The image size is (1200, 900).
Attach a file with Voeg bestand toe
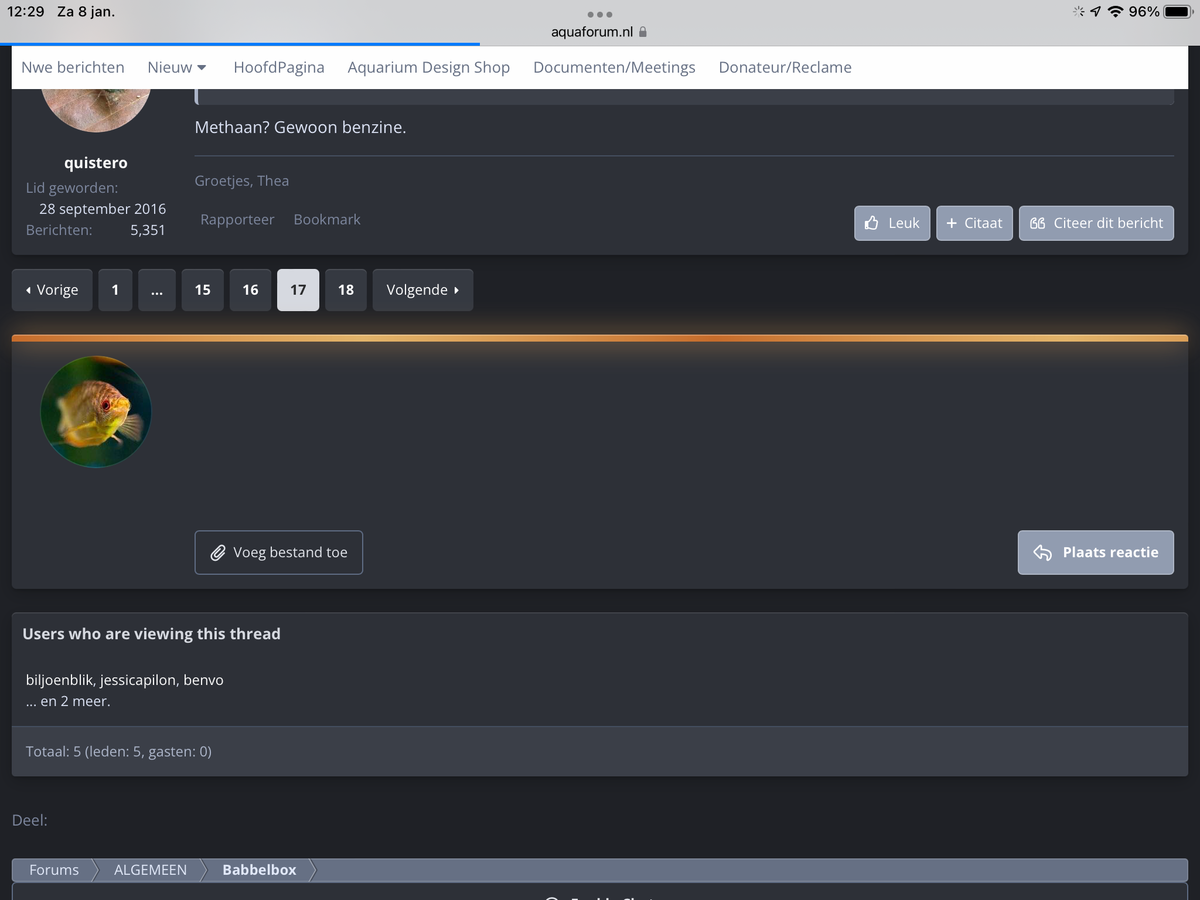click(x=278, y=552)
